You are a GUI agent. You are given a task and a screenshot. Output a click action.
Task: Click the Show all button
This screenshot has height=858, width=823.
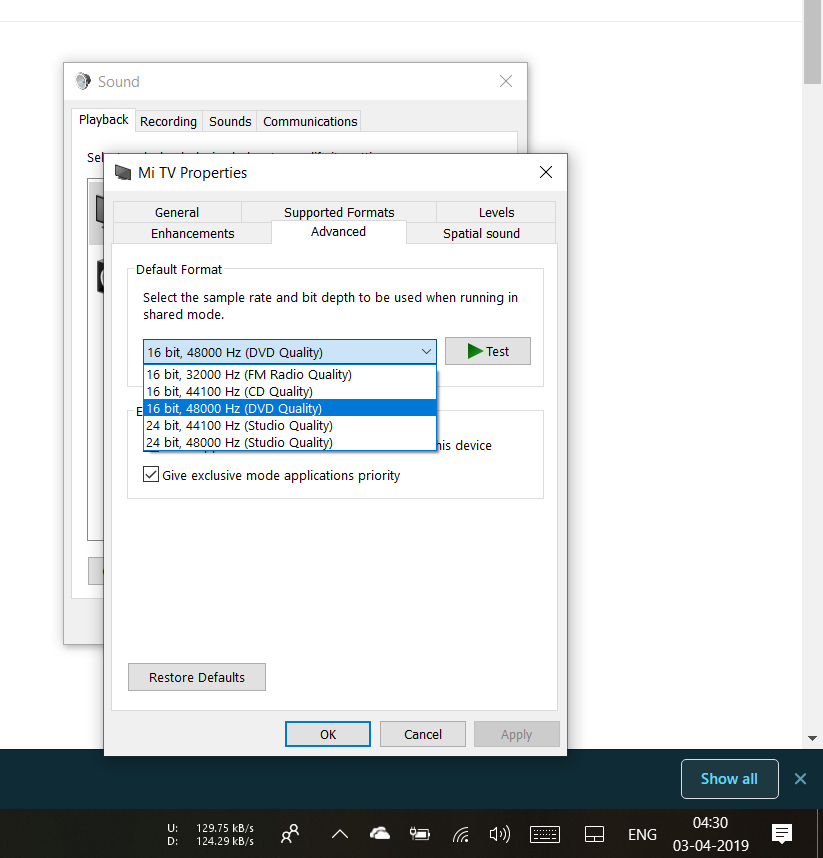[729, 779]
